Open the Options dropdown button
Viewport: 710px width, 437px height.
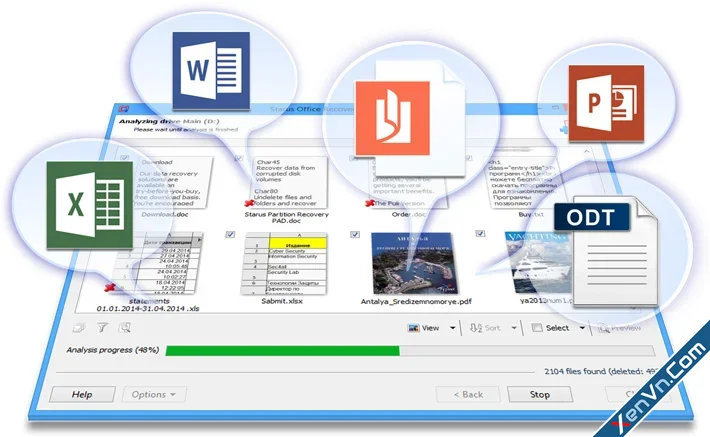pos(154,394)
